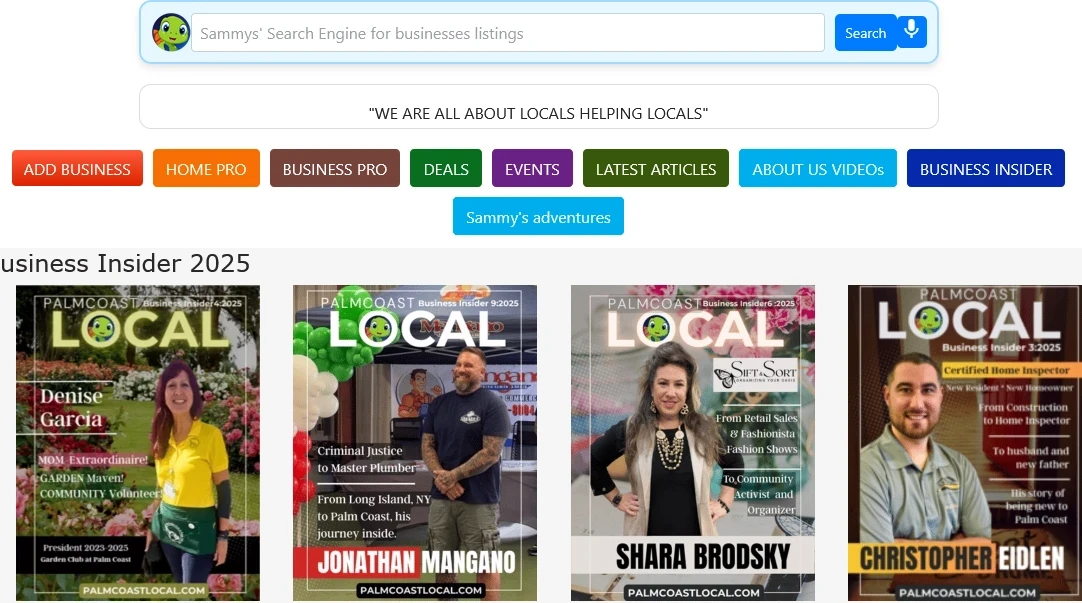
Task: Select the HOME PRO button
Action: pyautogui.click(x=206, y=168)
